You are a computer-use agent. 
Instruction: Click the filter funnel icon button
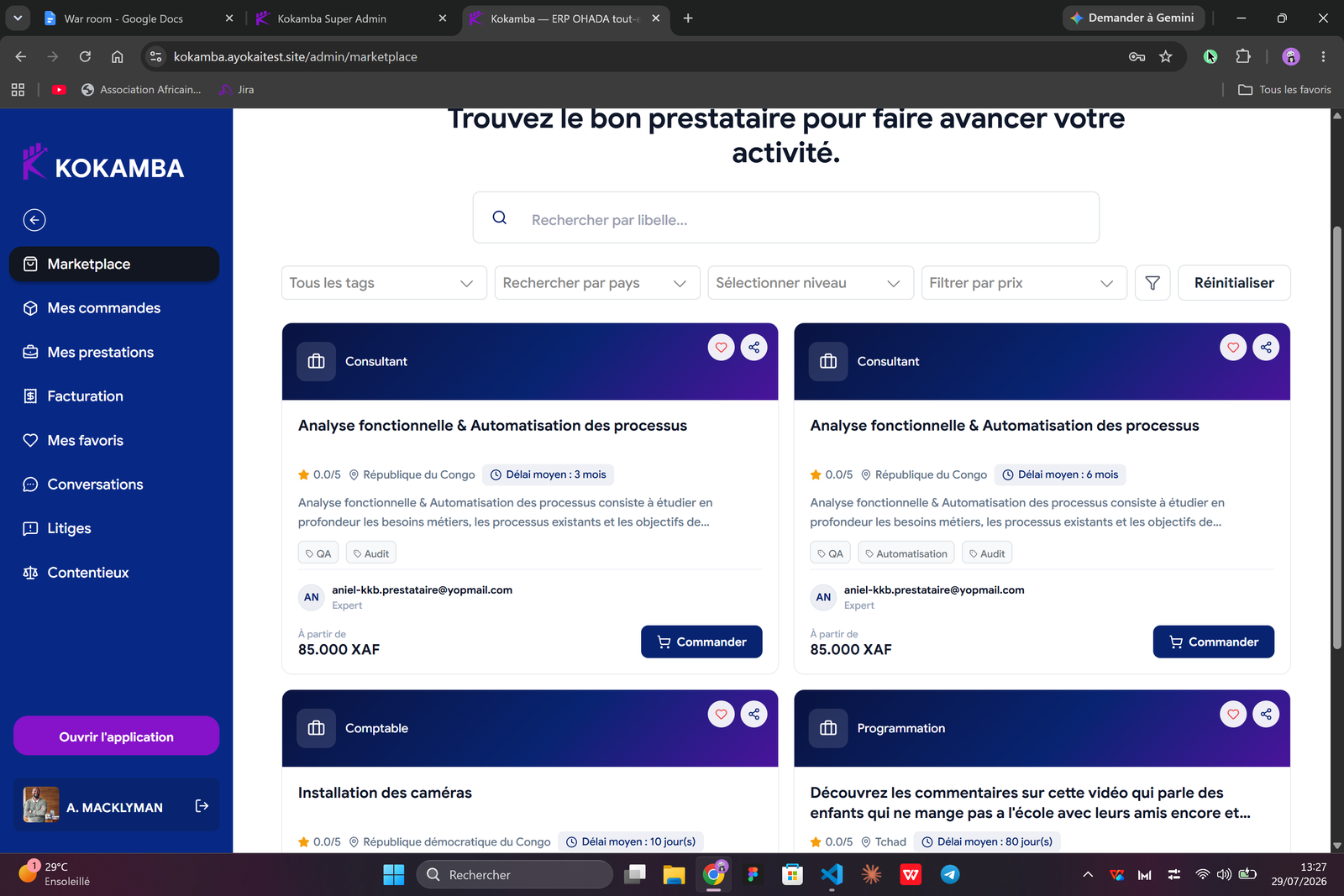click(1152, 283)
